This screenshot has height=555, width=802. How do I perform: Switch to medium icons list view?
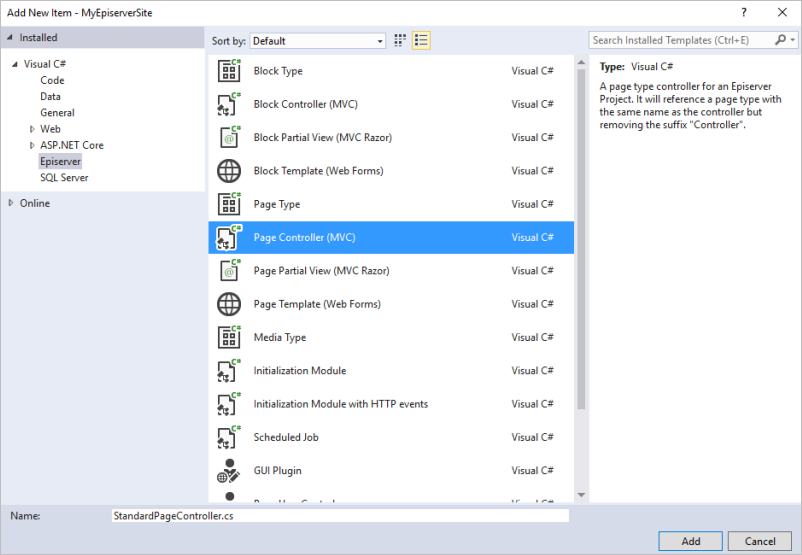pyautogui.click(x=421, y=40)
